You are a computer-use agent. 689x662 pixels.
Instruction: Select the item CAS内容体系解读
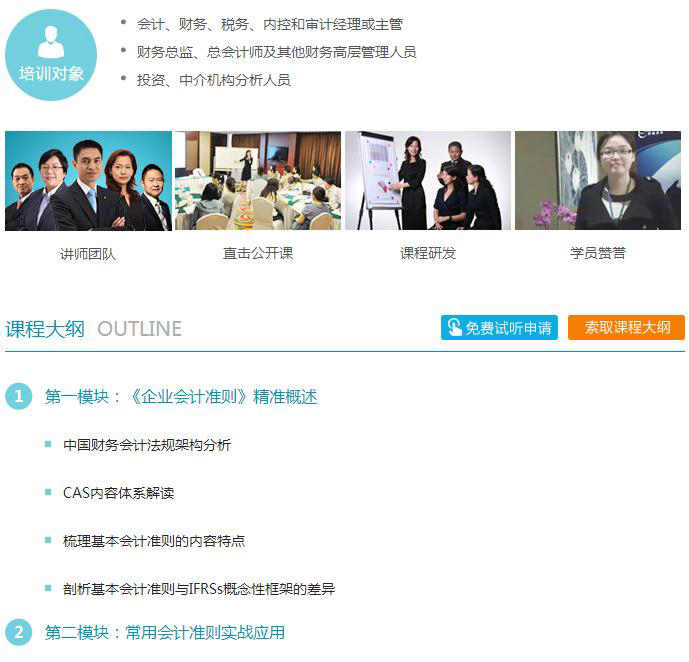point(119,493)
